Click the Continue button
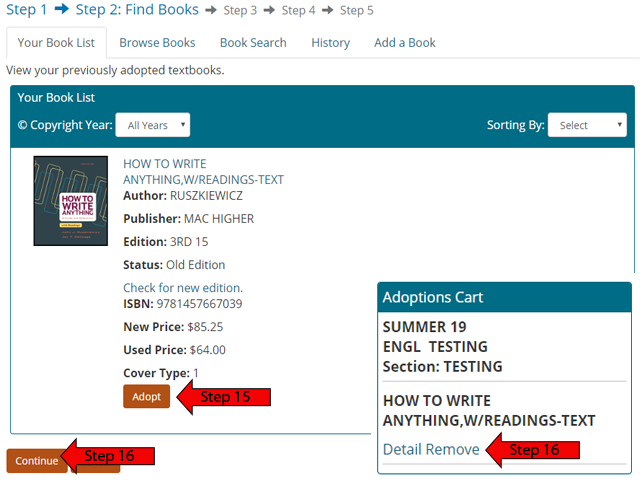640x484 pixels. [x=36, y=461]
